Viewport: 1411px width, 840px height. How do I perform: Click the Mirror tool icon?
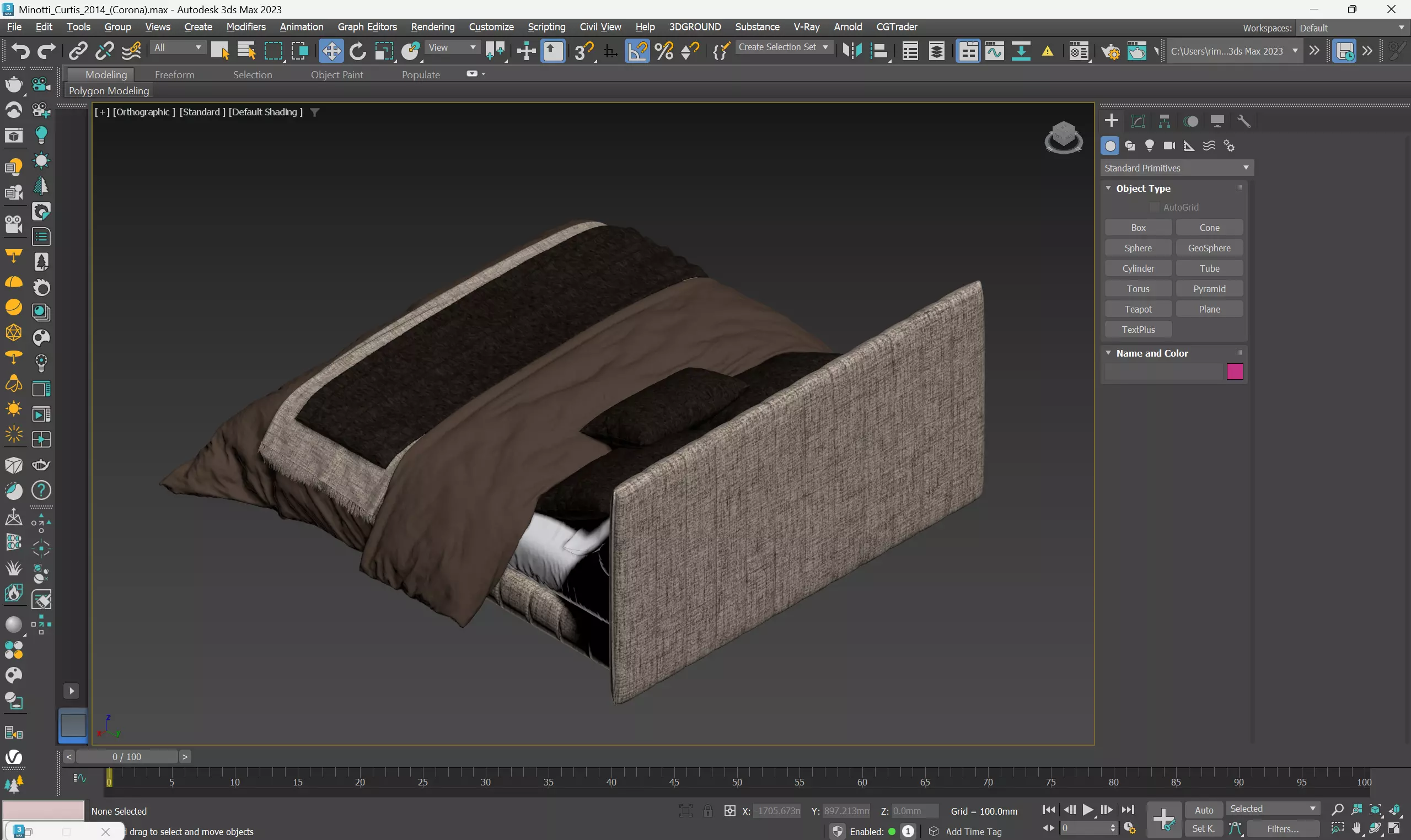coord(852,51)
